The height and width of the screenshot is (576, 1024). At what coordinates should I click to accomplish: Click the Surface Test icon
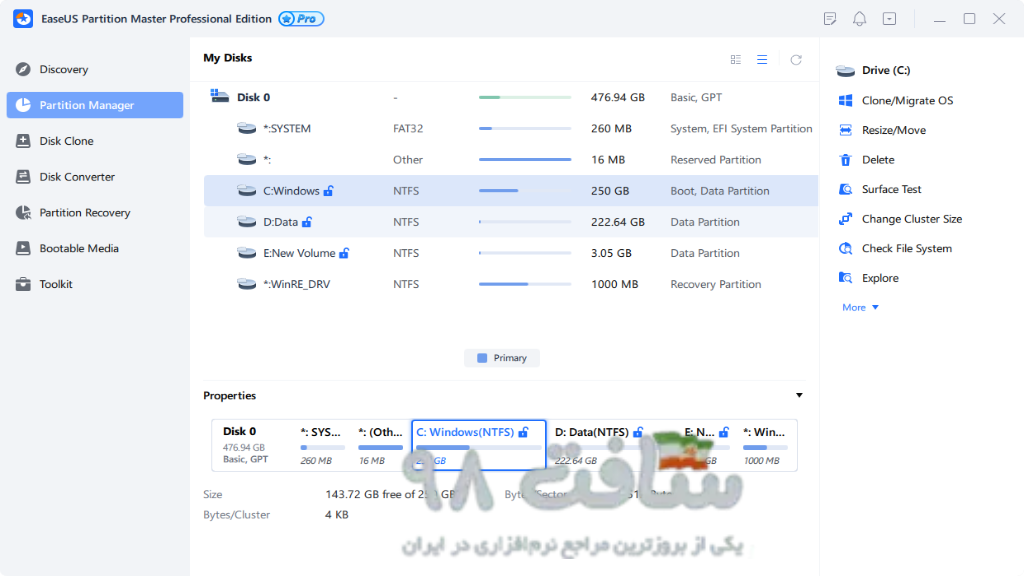coord(845,189)
